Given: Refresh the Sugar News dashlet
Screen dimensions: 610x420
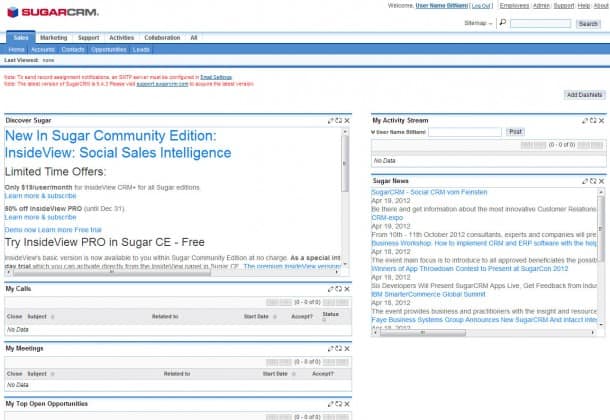Looking at the screenshot, I should click(x=593, y=181).
